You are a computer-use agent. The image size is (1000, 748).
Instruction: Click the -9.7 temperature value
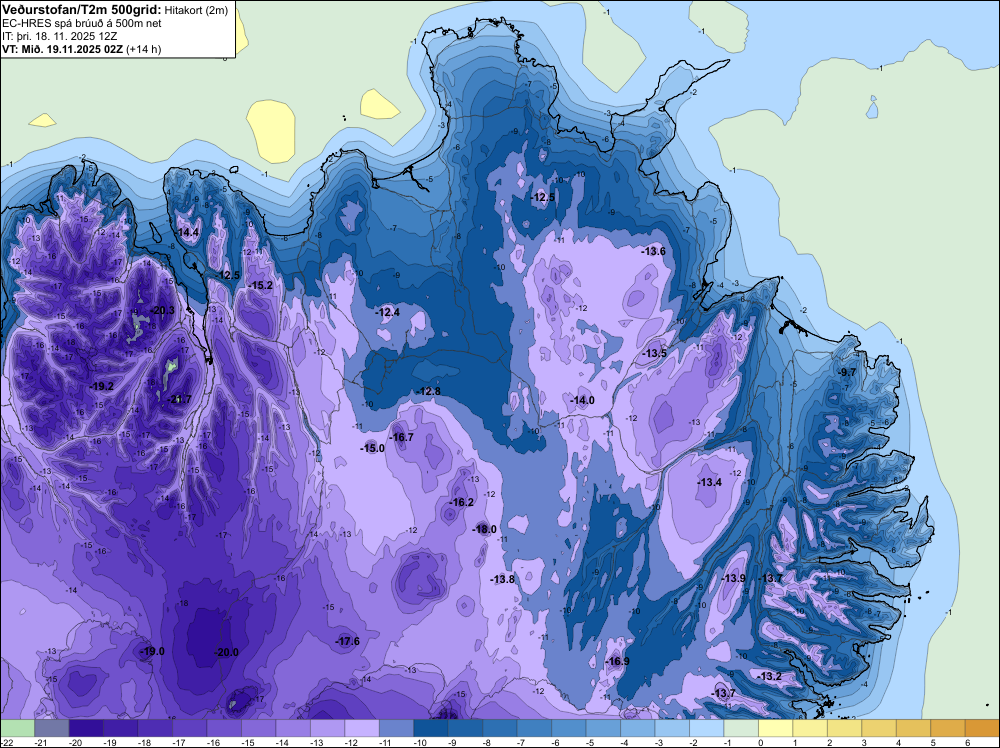click(x=848, y=372)
